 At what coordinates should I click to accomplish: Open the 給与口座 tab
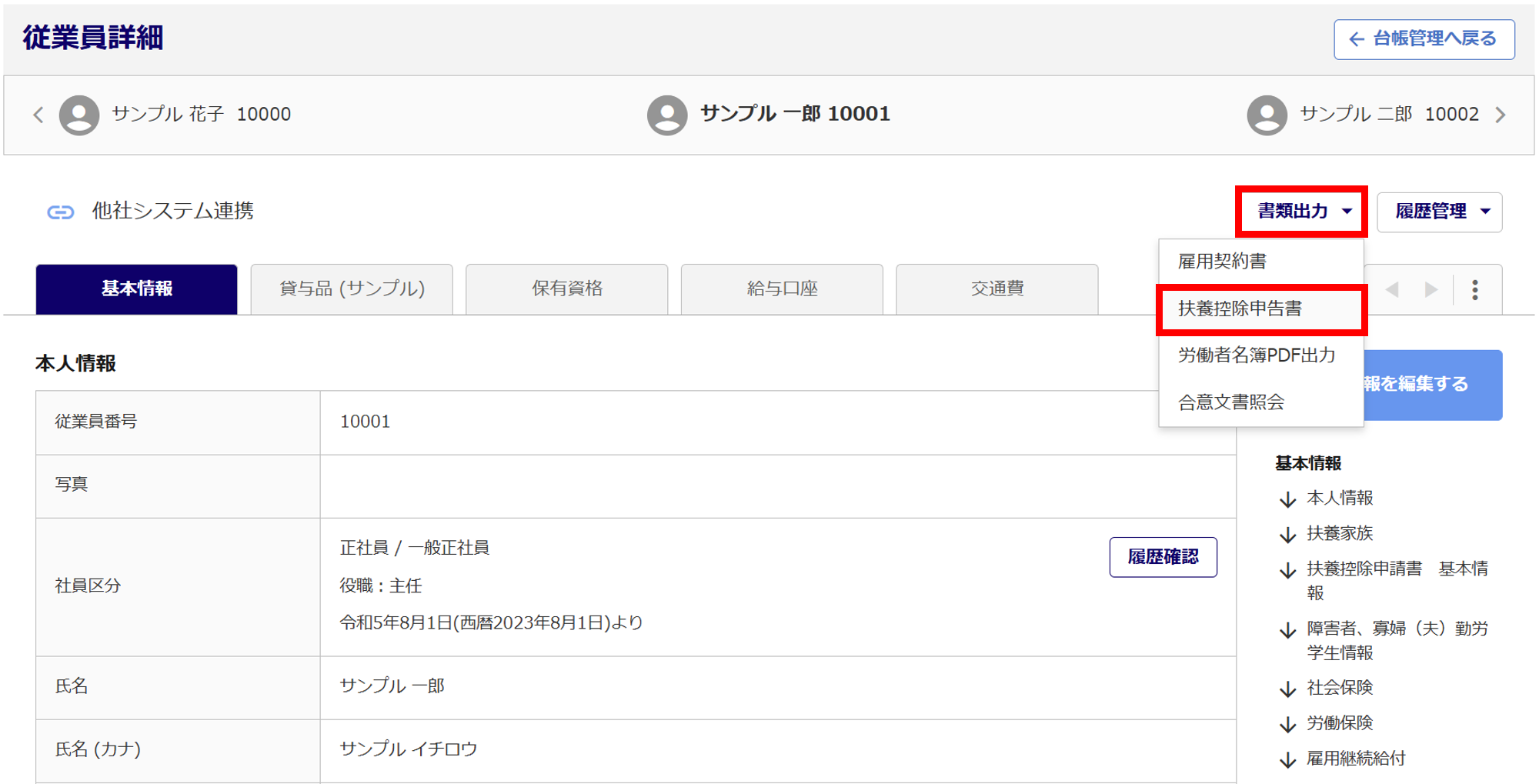coord(782,289)
